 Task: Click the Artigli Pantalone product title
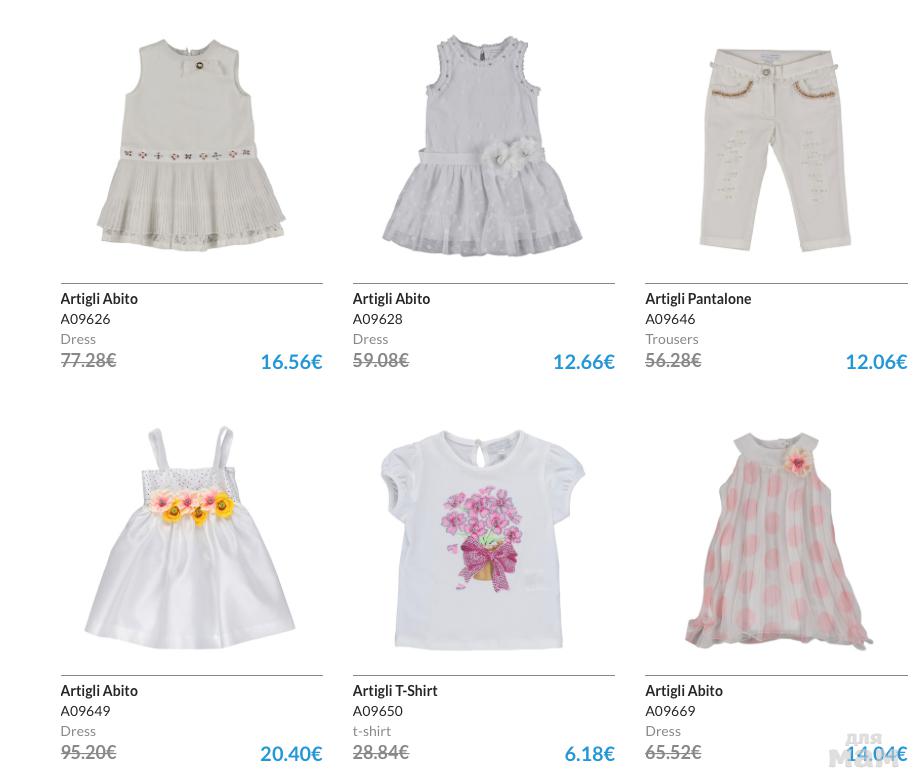point(698,299)
